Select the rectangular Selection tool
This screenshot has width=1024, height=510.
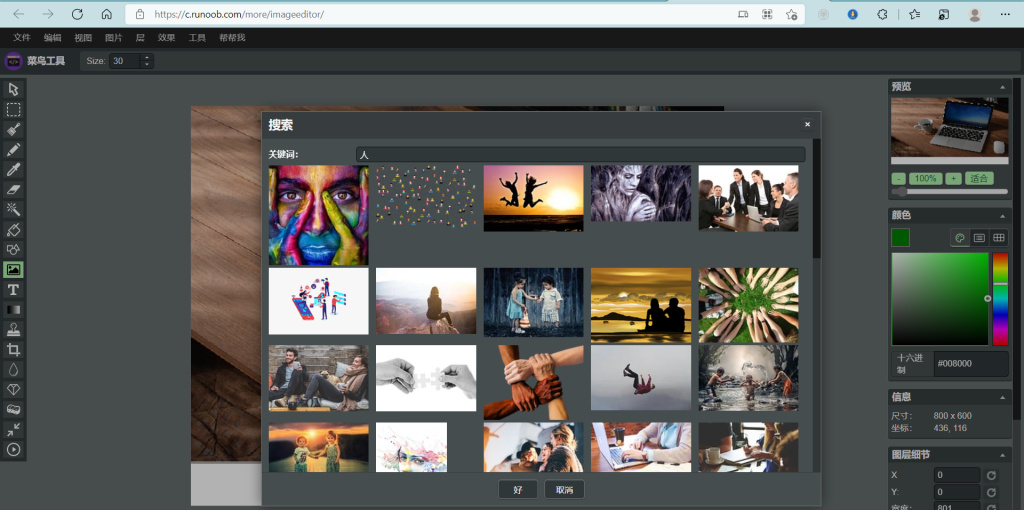coord(14,110)
